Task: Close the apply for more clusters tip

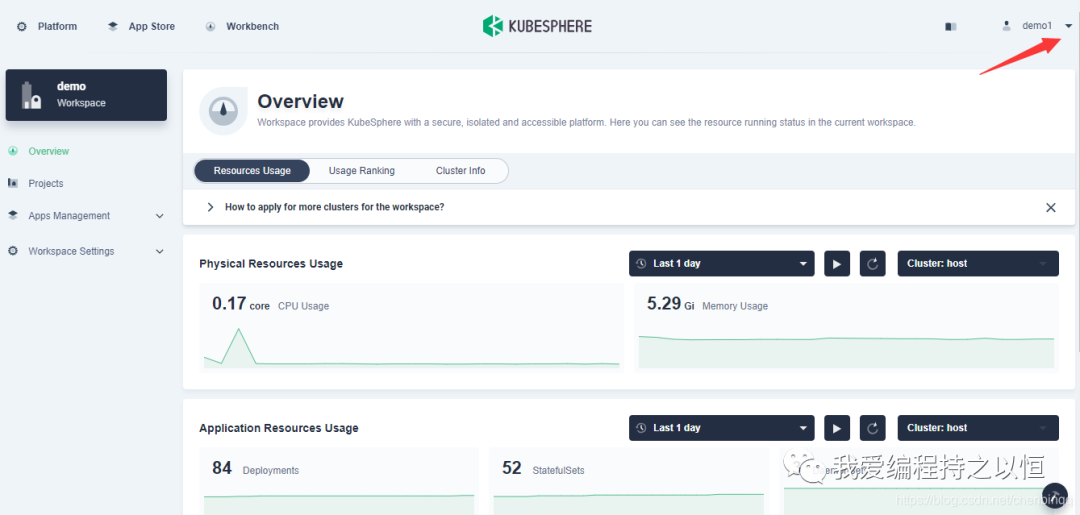Action: coord(1050,207)
